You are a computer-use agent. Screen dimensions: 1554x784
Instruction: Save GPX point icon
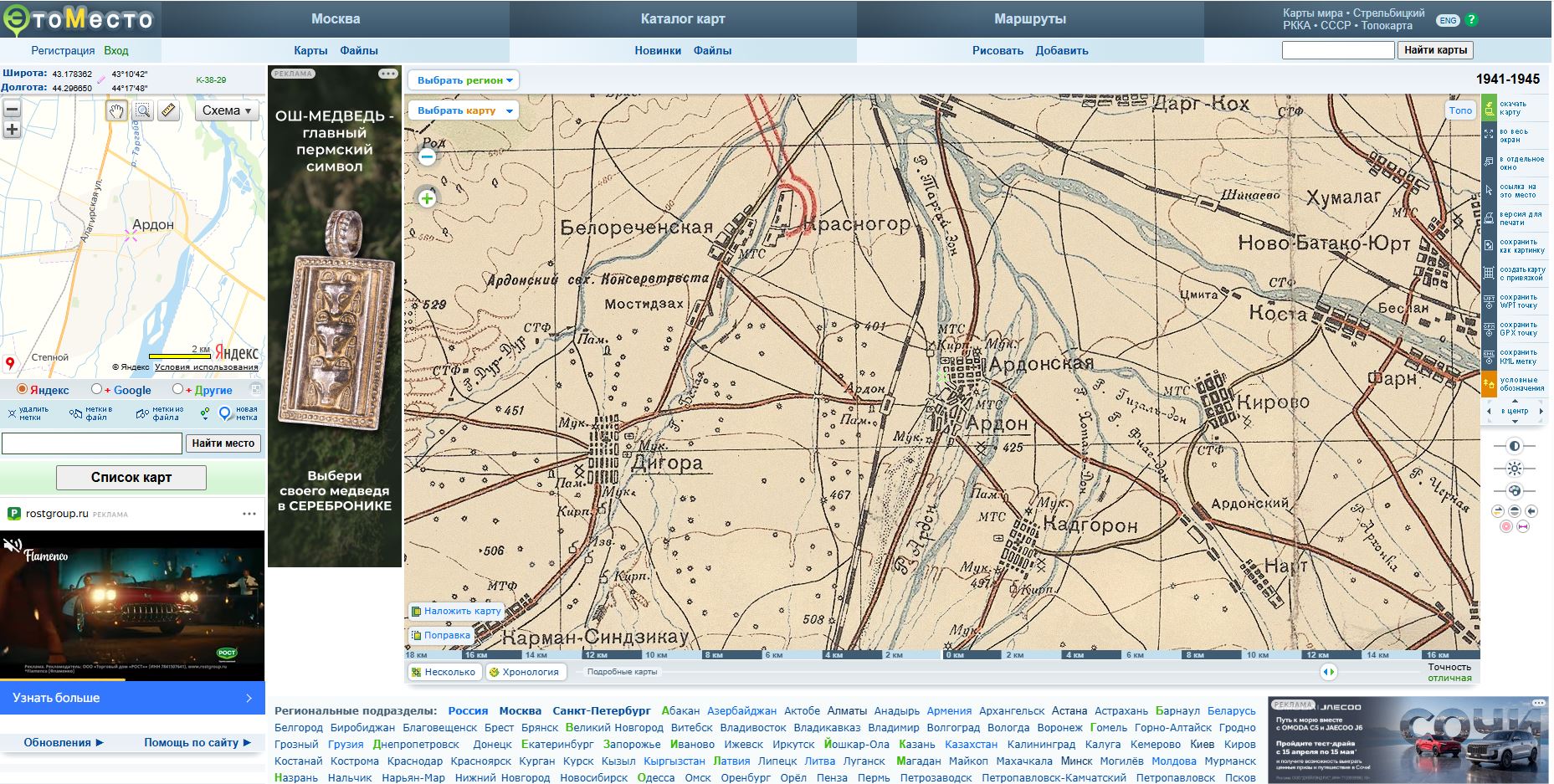coord(1489,328)
